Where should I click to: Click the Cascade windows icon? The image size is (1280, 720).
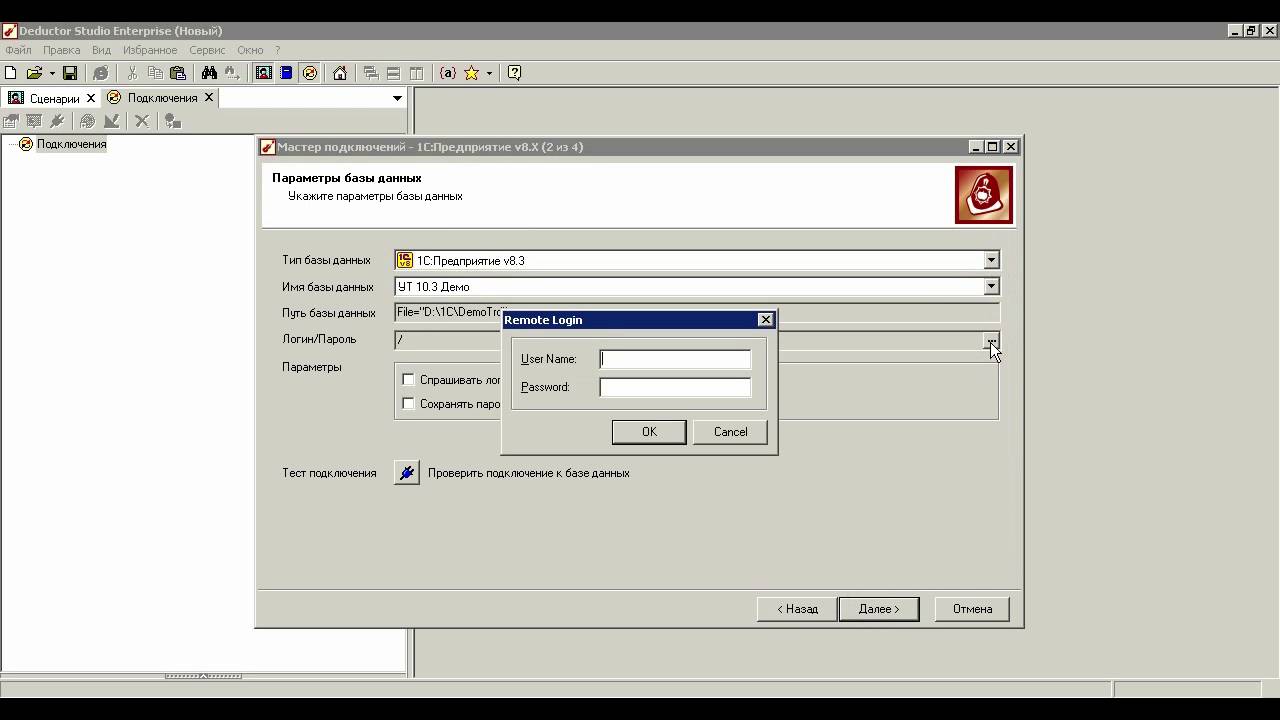click(371, 73)
